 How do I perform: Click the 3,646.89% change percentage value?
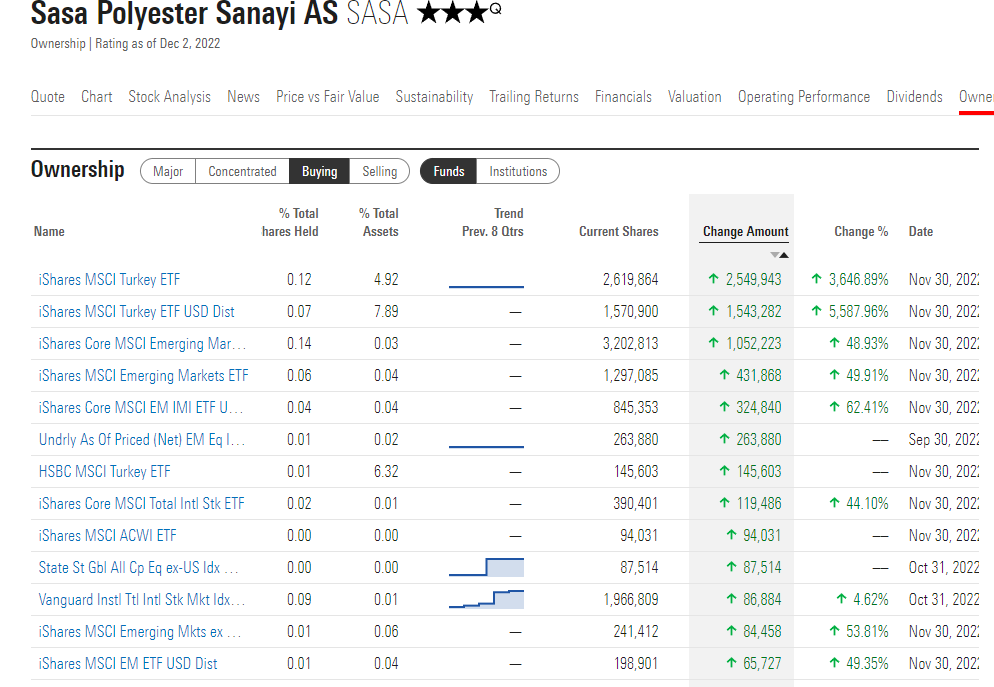pos(858,279)
